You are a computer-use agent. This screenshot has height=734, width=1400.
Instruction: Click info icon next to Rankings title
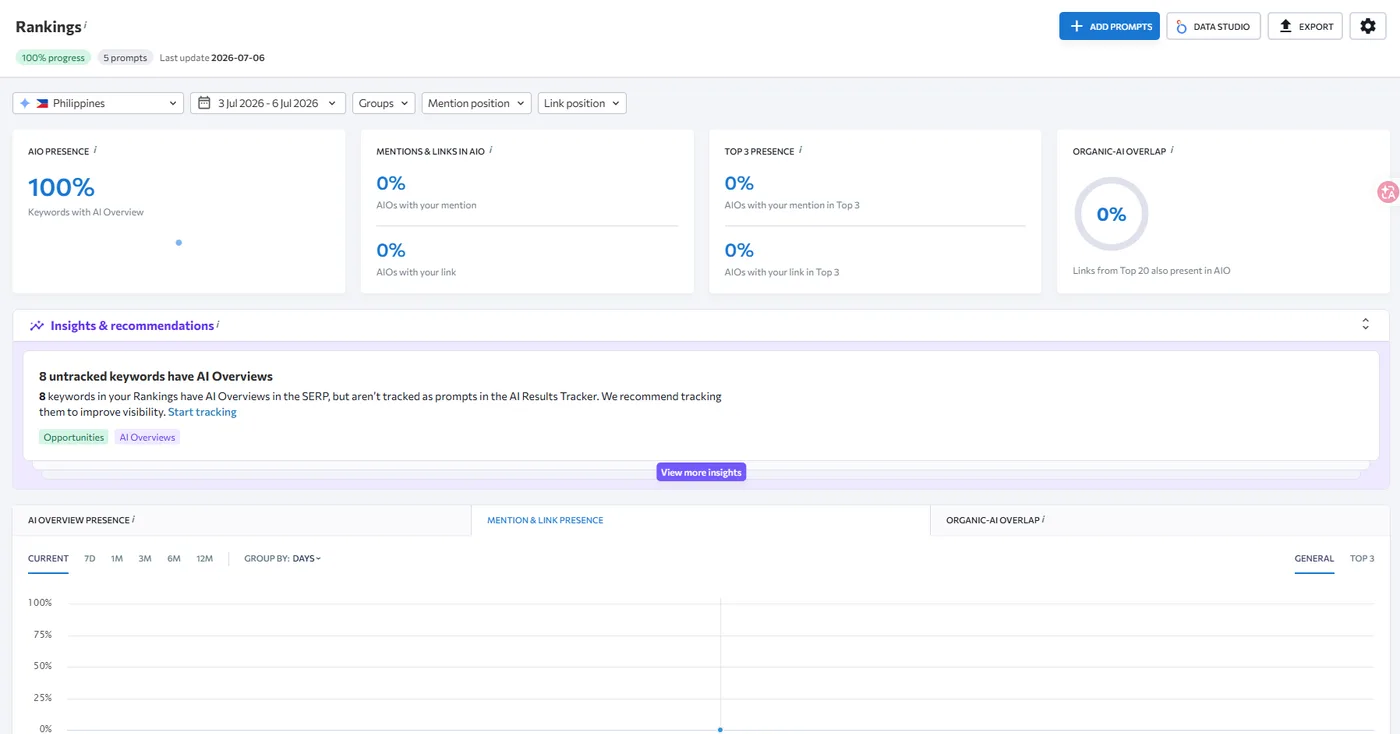[85, 25]
